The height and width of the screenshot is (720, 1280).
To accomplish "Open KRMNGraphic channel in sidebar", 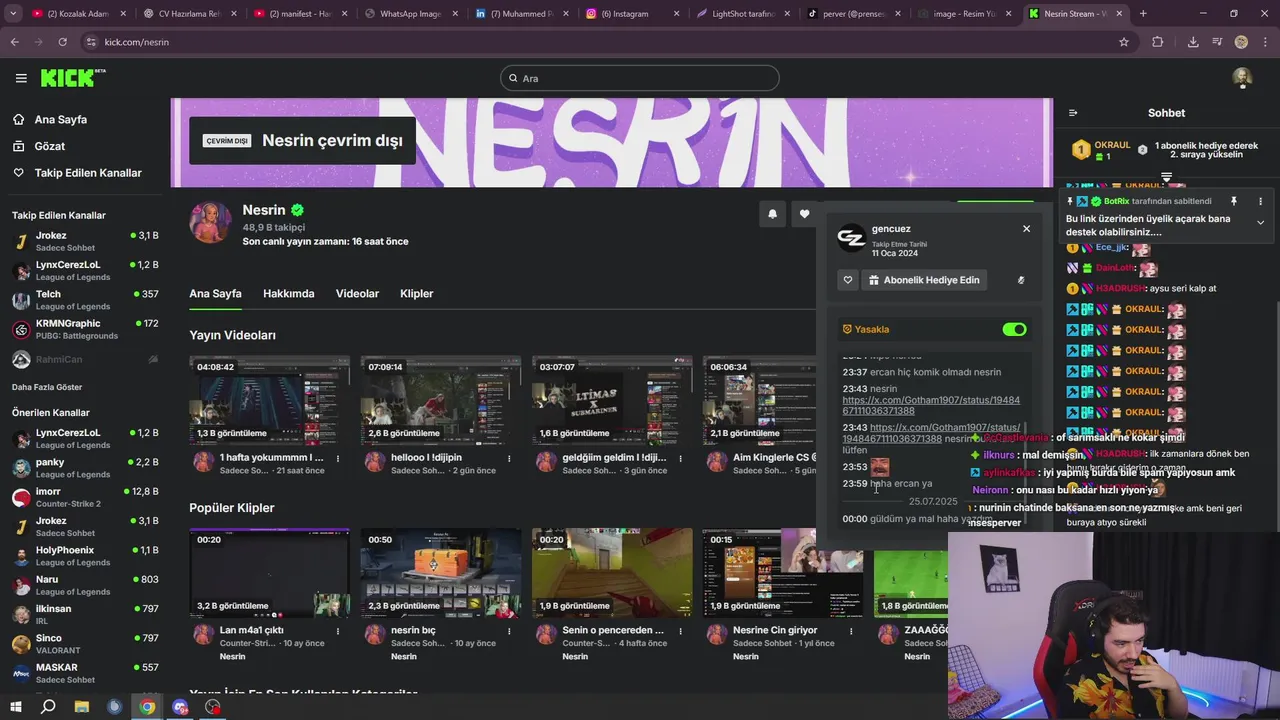I will coord(84,329).
